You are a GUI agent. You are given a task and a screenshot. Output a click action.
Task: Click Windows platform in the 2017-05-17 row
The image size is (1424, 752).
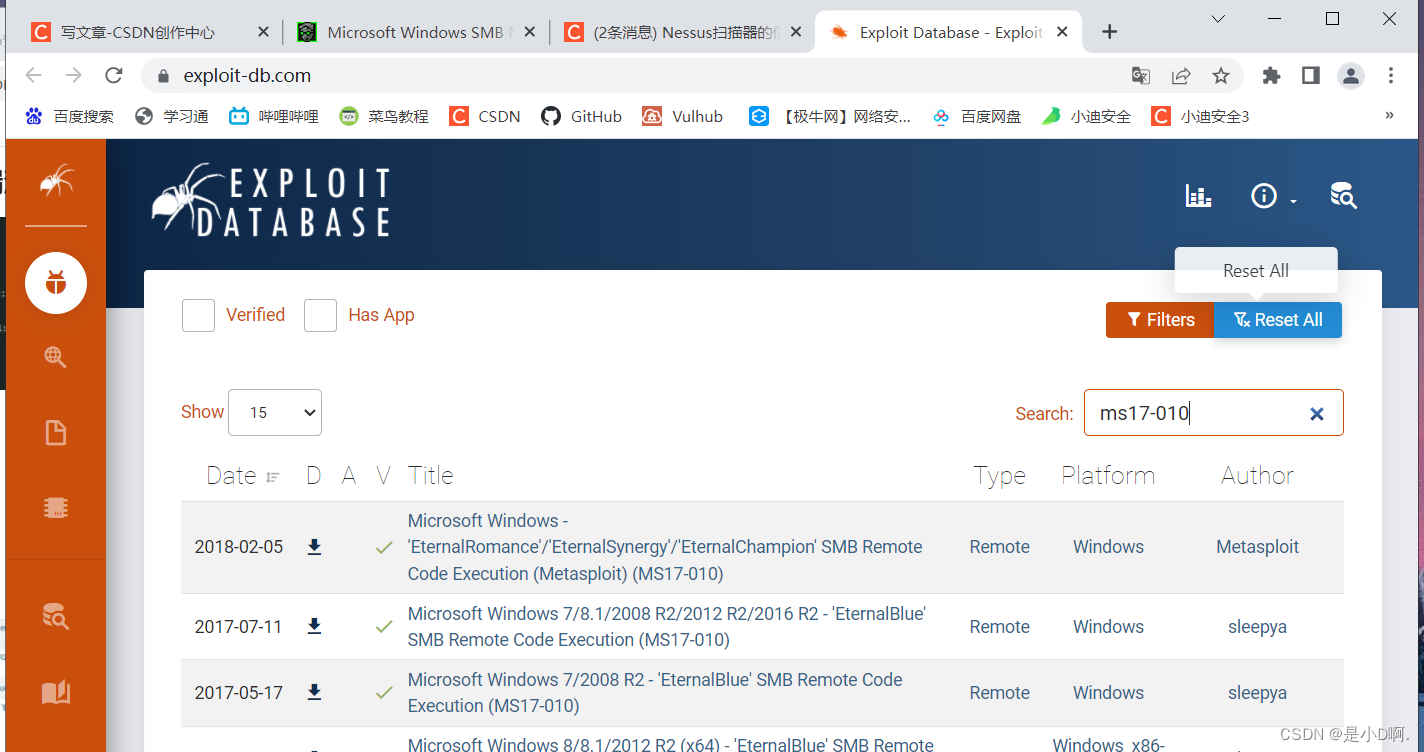point(1108,692)
